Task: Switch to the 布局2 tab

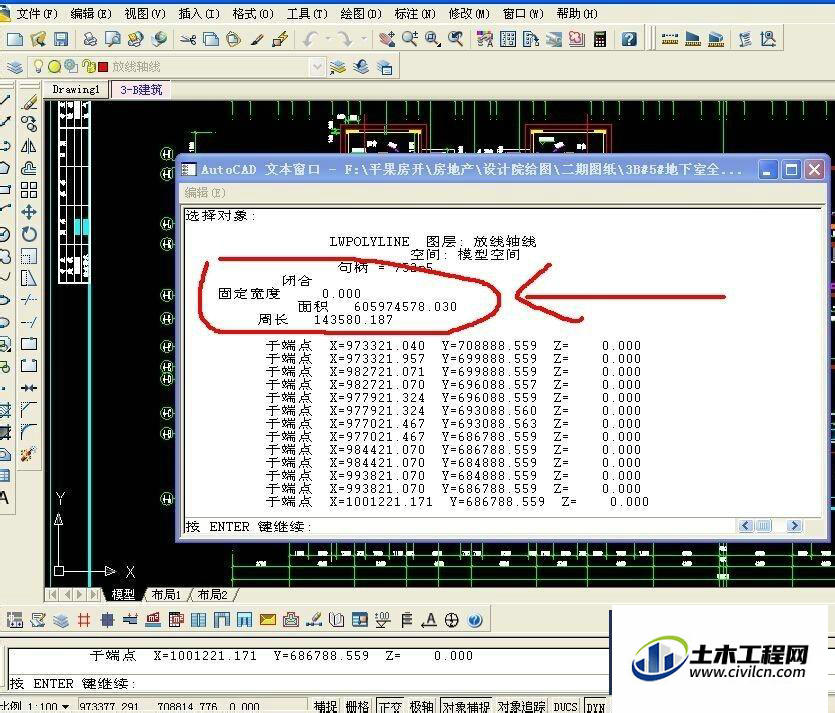Action: point(212,594)
